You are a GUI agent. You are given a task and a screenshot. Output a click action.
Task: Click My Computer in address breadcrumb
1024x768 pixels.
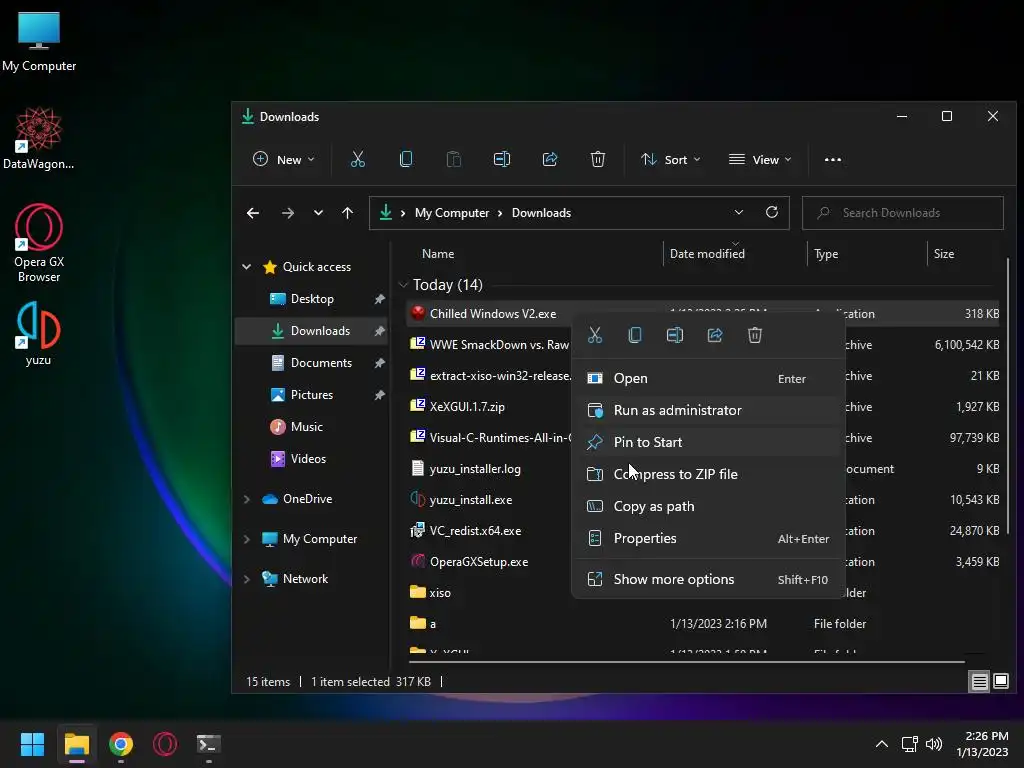tap(452, 213)
